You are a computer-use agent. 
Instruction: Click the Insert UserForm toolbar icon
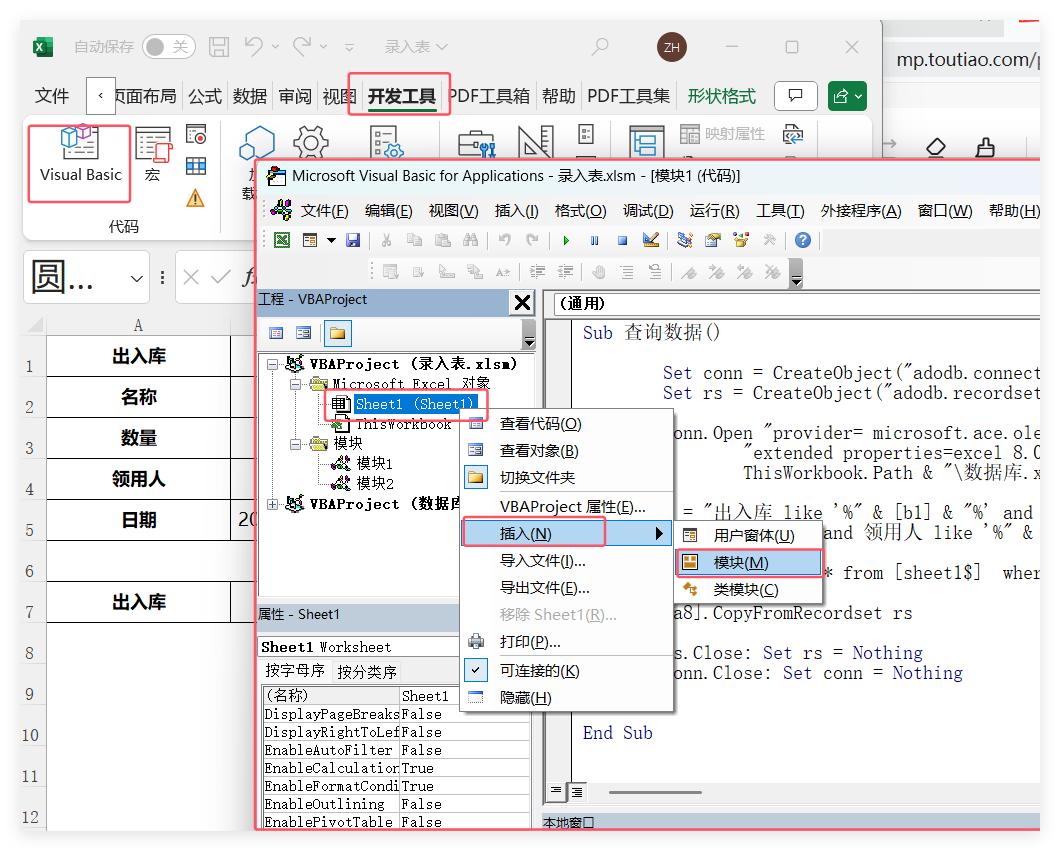tap(310, 240)
